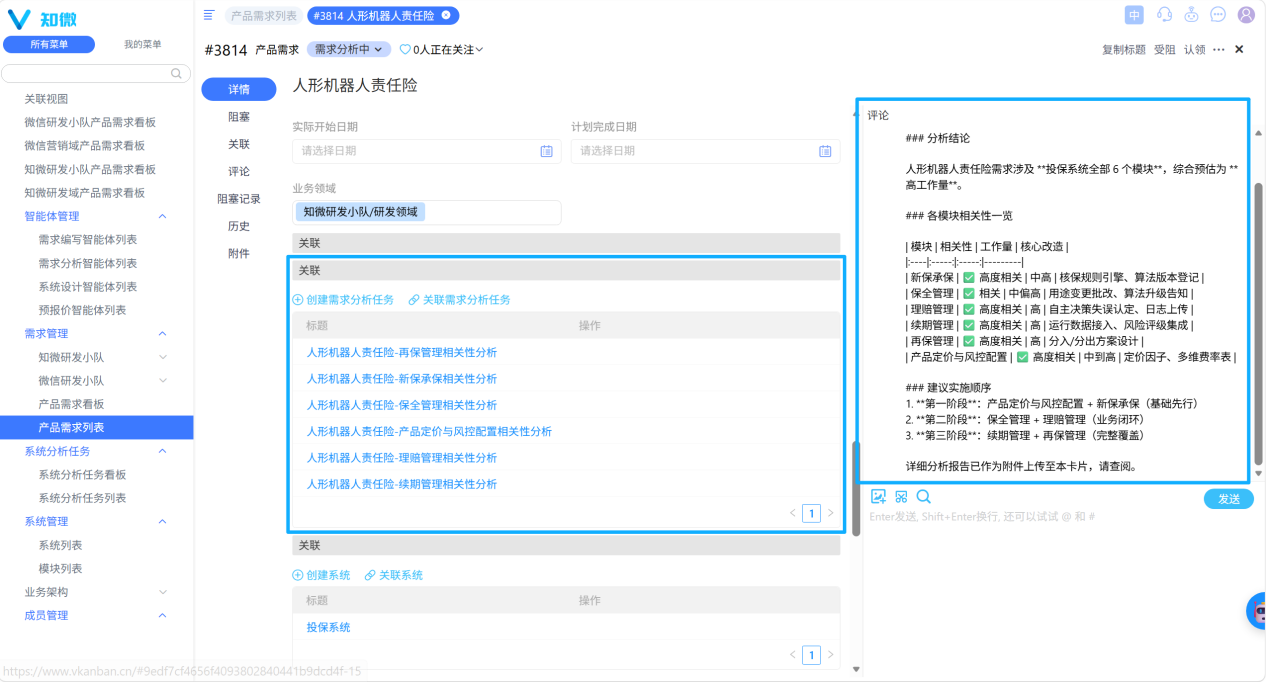Click 复制标题 button
The width and height of the screenshot is (1267, 682).
tap(1124, 49)
